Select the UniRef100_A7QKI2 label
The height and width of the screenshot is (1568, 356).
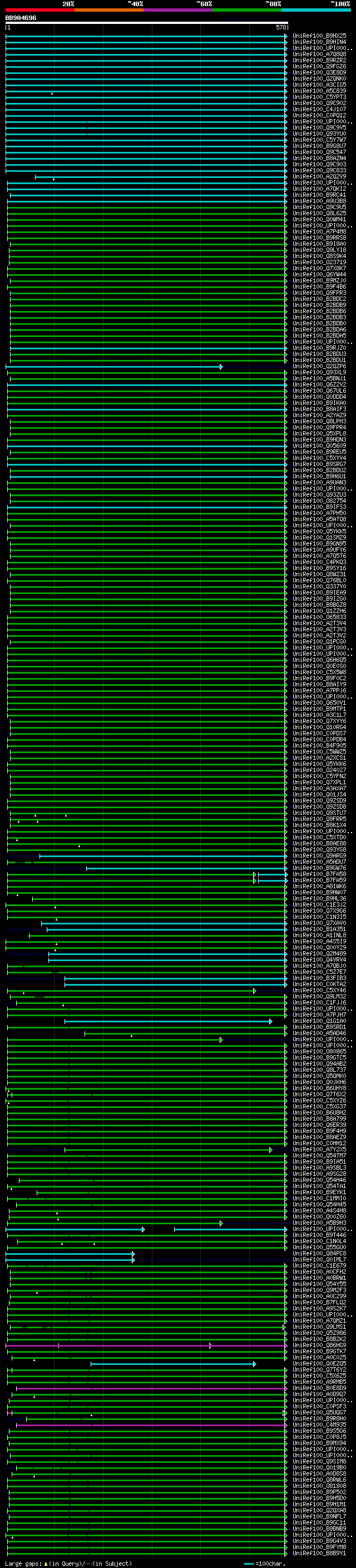[319, 189]
